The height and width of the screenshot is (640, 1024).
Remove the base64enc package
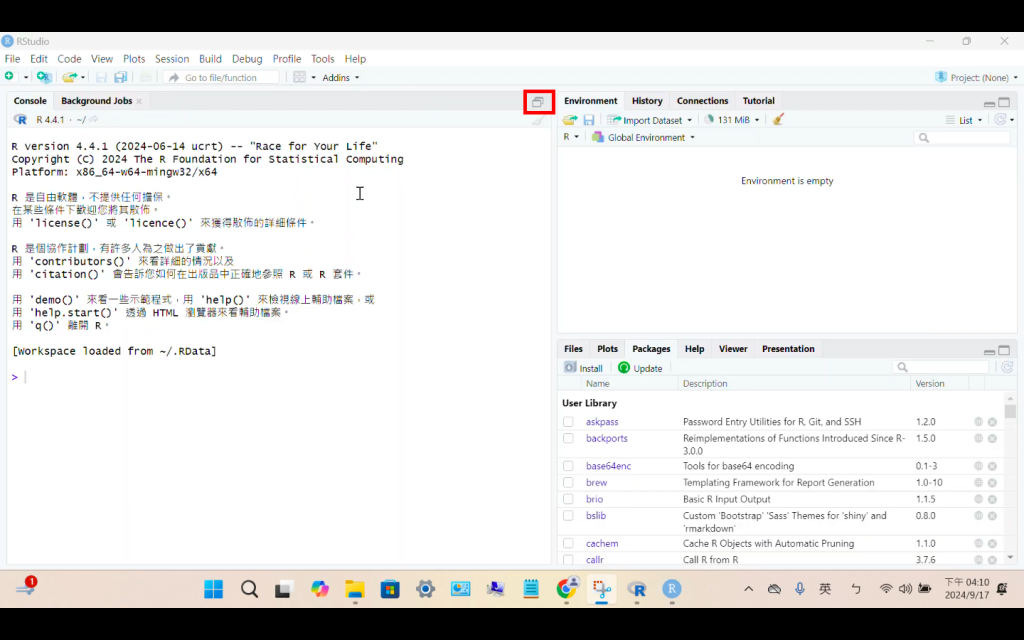(992, 466)
